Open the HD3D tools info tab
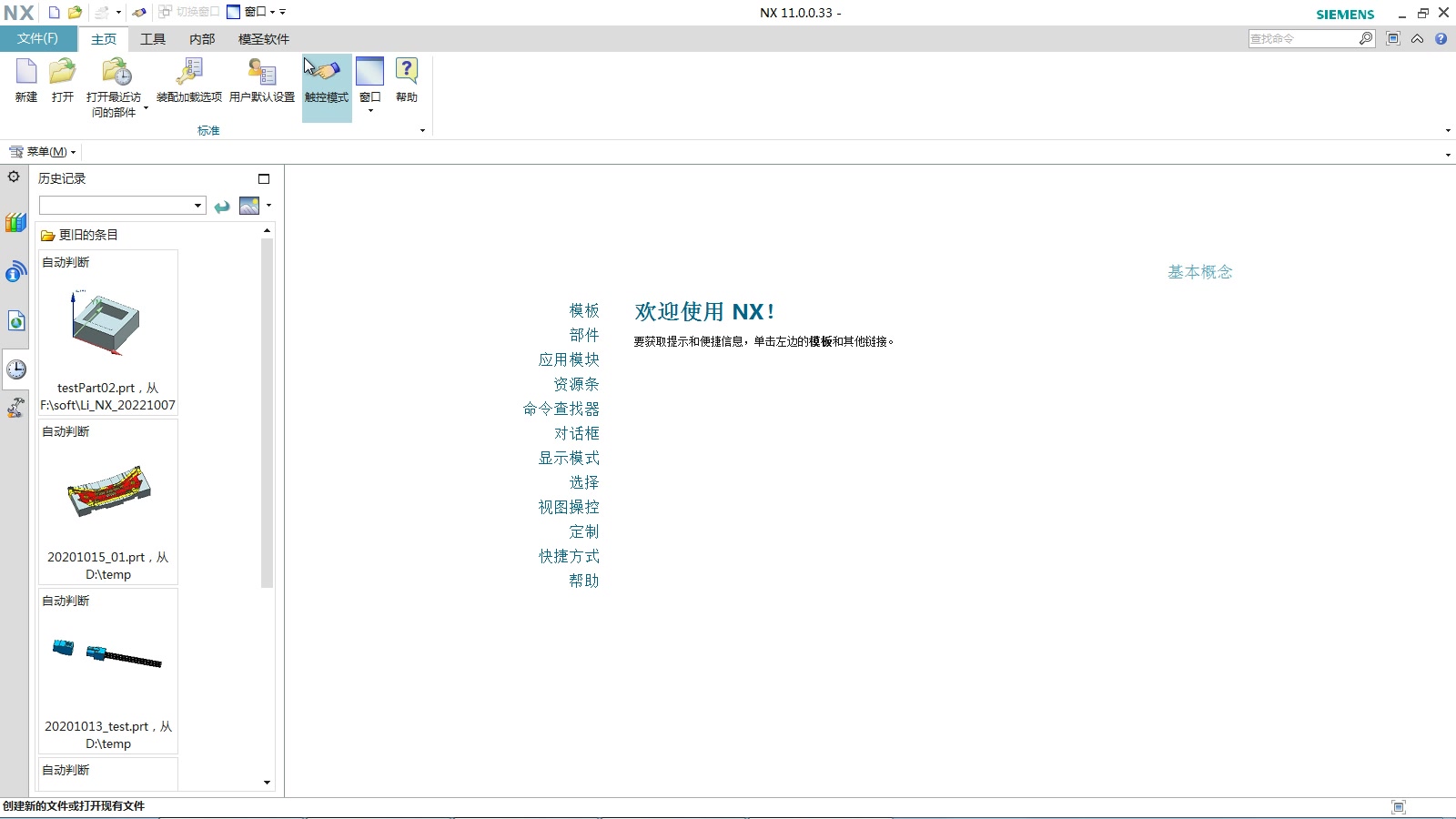The height and width of the screenshot is (819, 1456). [15, 271]
